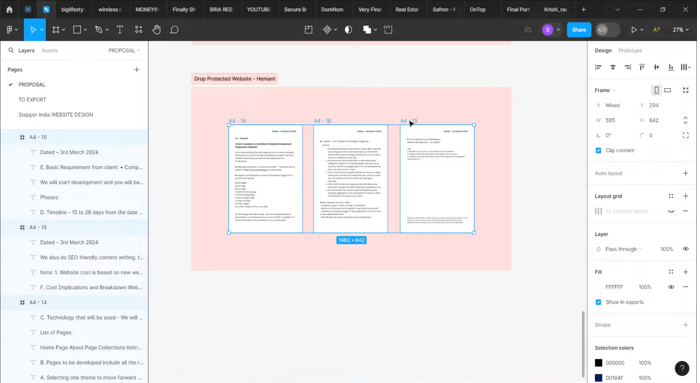Image resolution: width=700 pixels, height=383 pixels.
Task: Select the Text tool
Action: point(120,30)
